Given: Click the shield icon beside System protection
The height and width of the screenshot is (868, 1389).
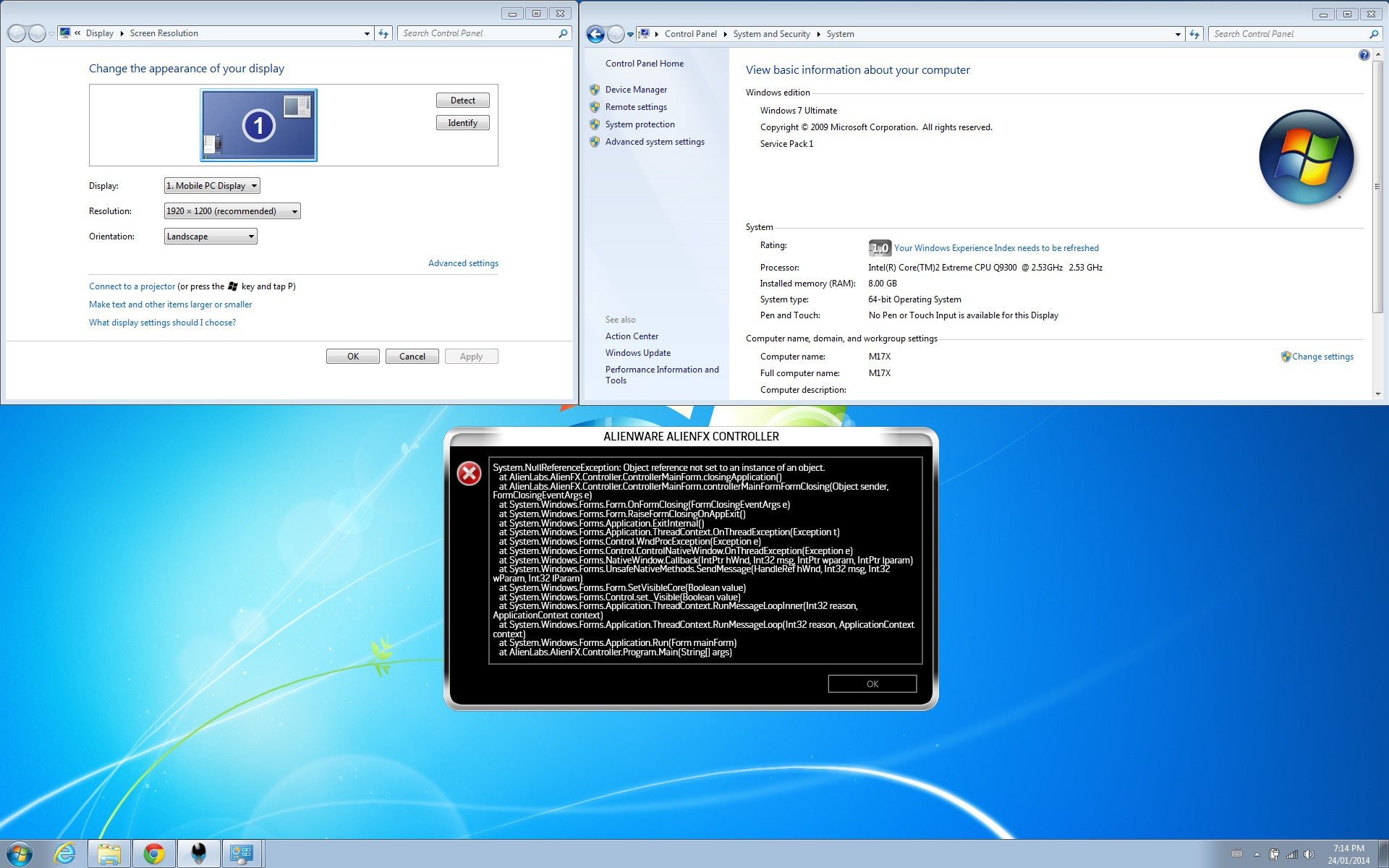Looking at the screenshot, I should 595,124.
